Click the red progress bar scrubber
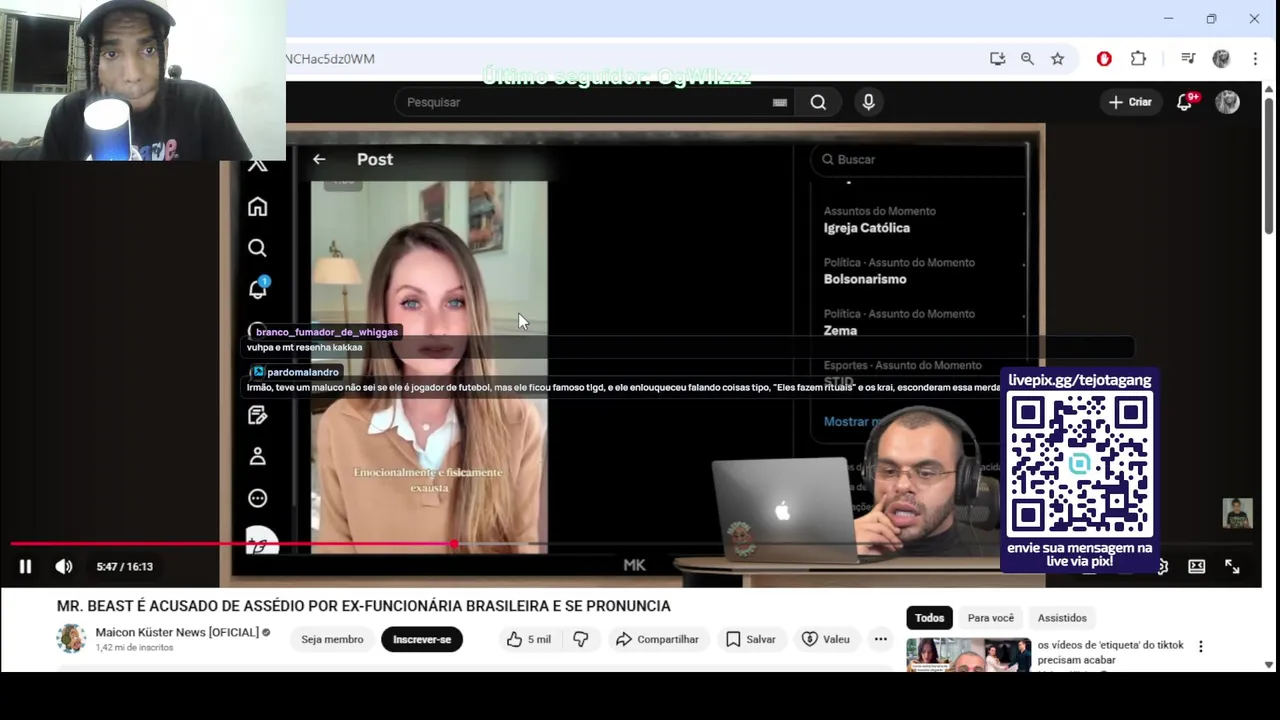Viewport: 1280px width, 720px height. (x=454, y=544)
